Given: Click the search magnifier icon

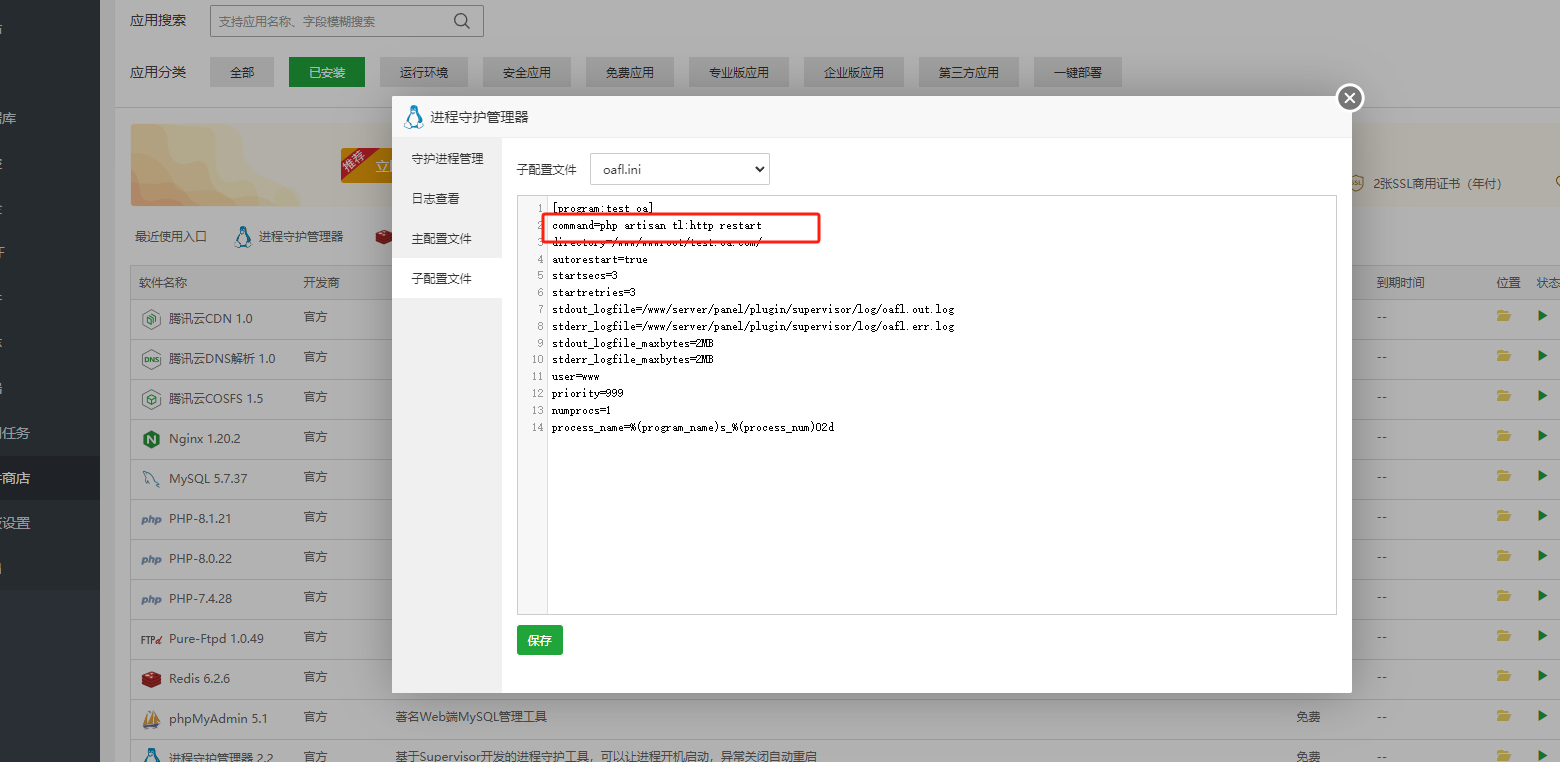Looking at the screenshot, I should tap(461, 21).
